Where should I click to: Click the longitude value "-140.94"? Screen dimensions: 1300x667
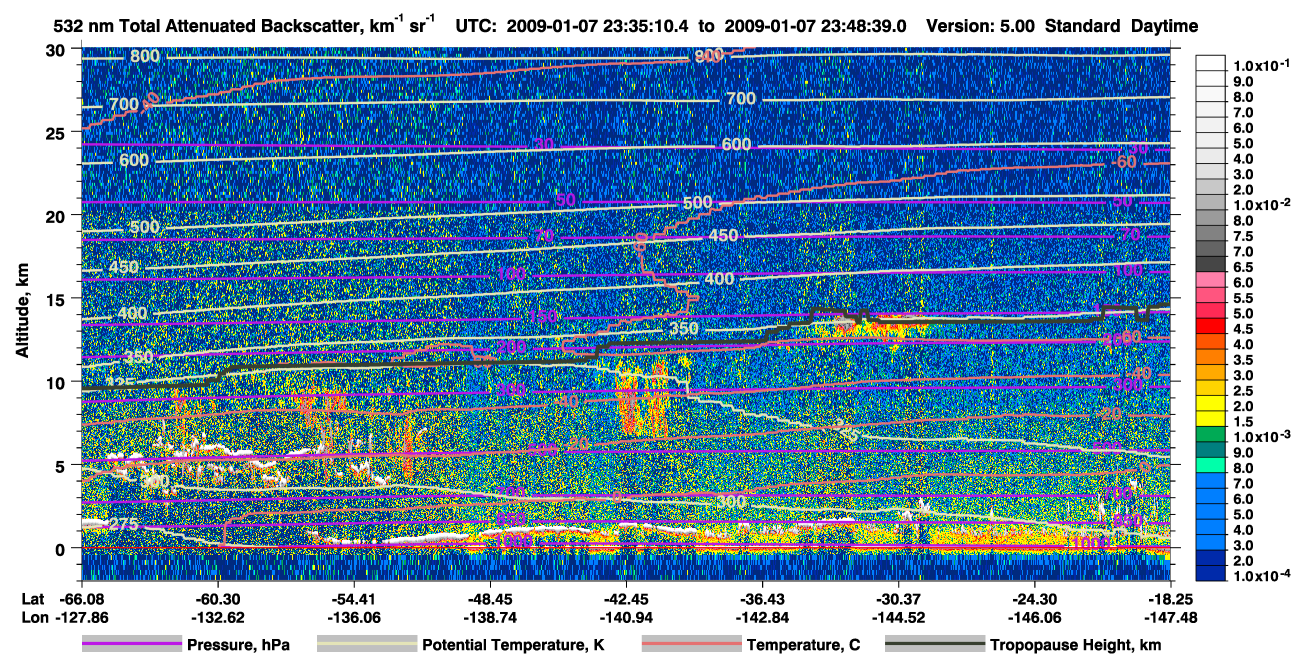pyautogui.click(x=626, y=618)
